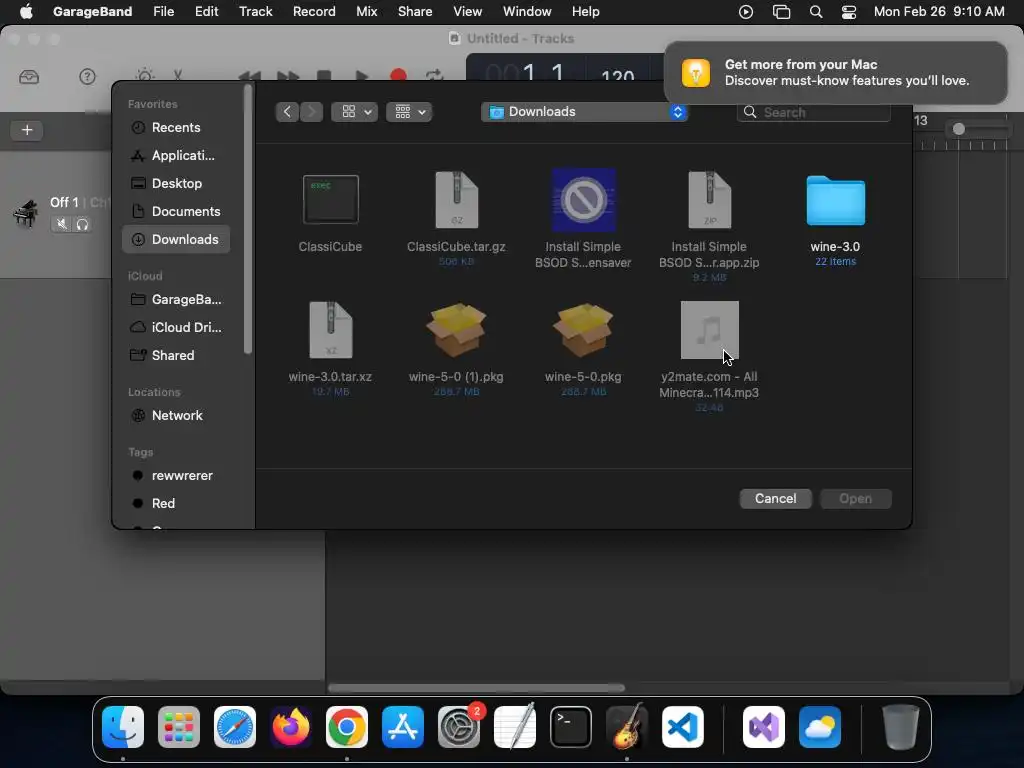Toggle solo headphones on Off 1 track

pyautogui.click(x=82, y=224)
